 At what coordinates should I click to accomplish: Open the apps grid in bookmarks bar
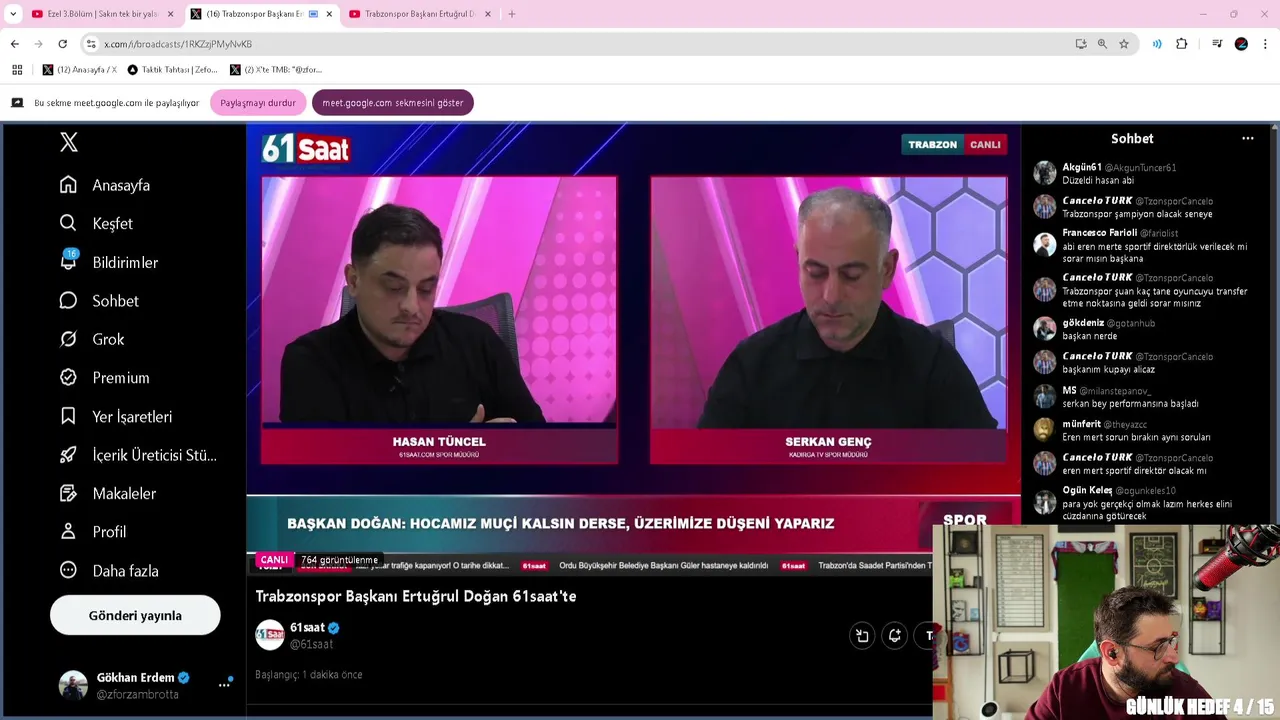[x=17, y=70]
